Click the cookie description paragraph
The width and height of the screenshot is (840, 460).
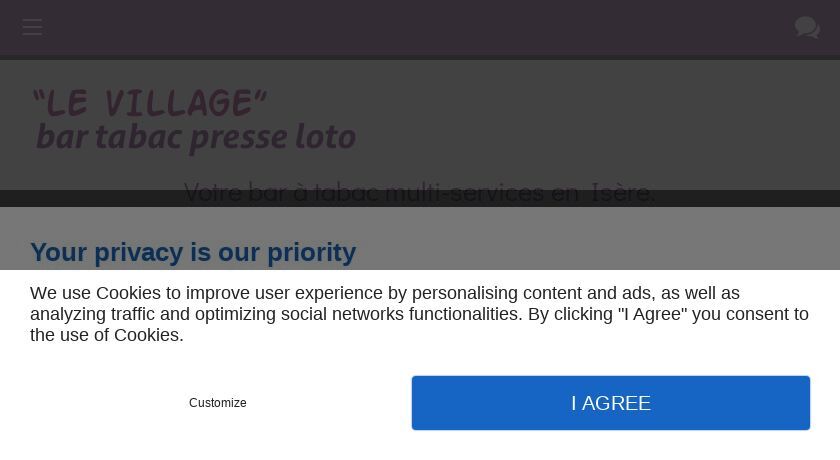pyautogui.click(x=419, y=314)
